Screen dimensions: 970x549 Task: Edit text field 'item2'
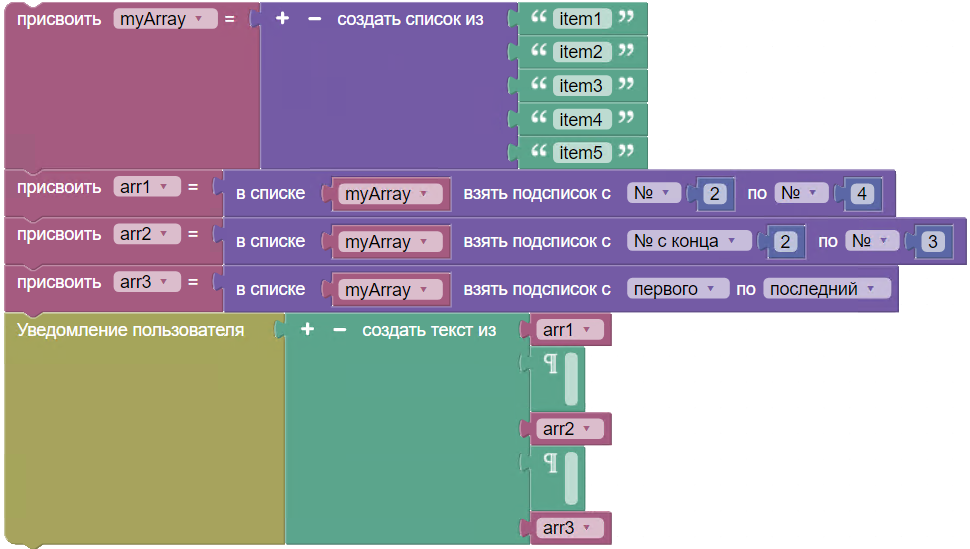point(582,52)
